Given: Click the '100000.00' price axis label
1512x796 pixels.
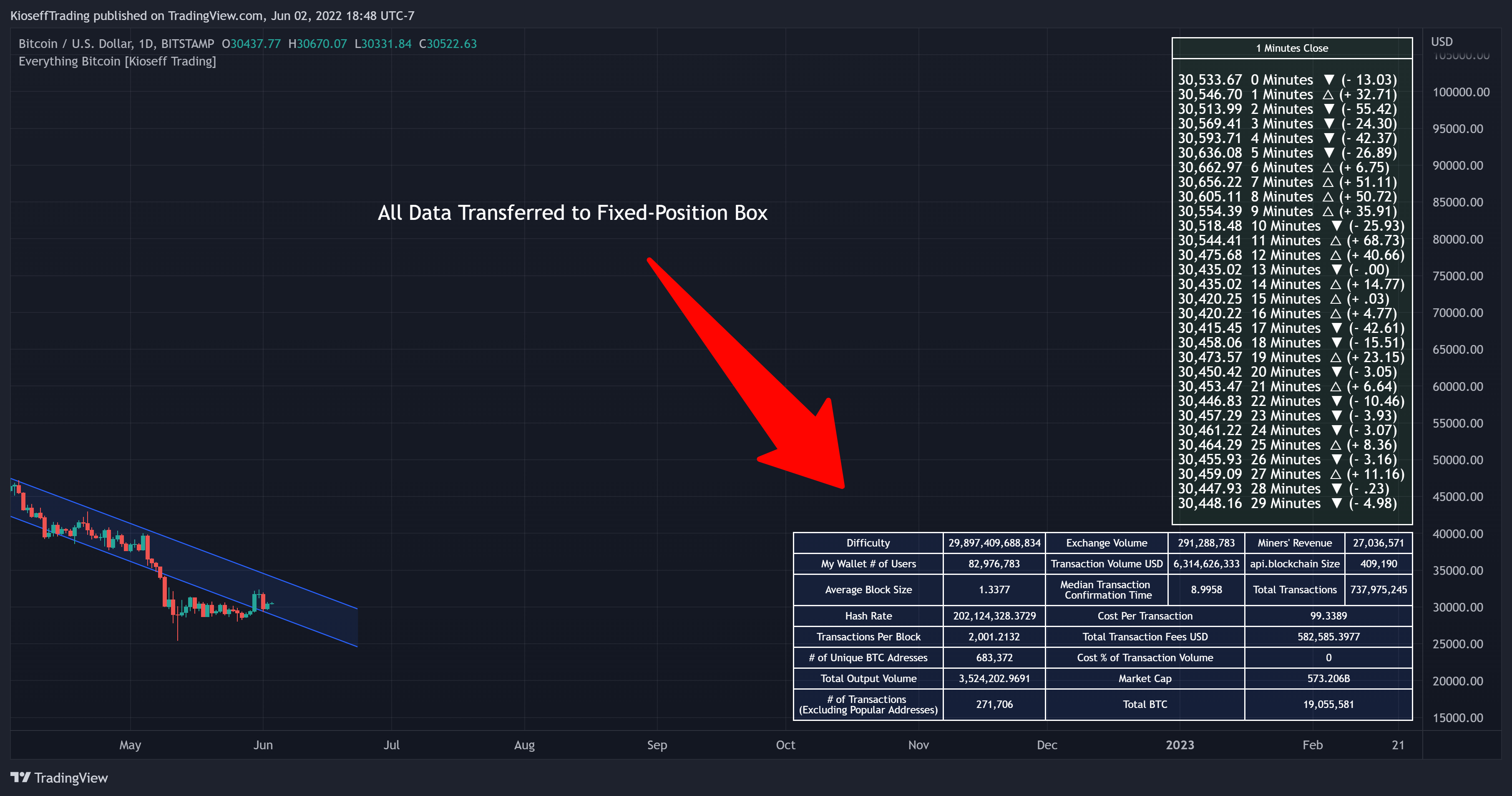Looking at the screenshot, I should click(x=1461, y=92).
